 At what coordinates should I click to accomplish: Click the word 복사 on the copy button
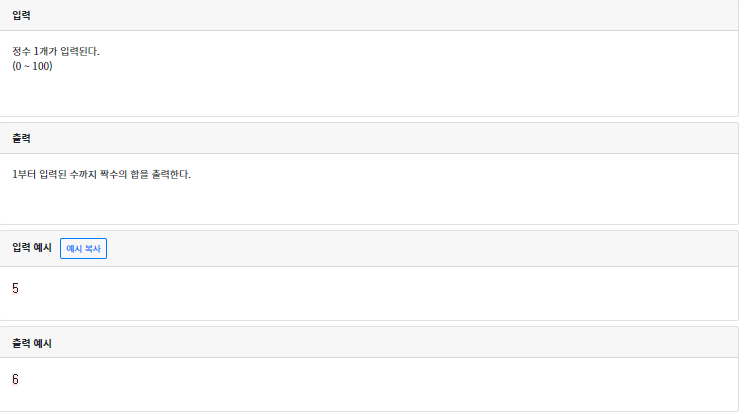(93, 248)
